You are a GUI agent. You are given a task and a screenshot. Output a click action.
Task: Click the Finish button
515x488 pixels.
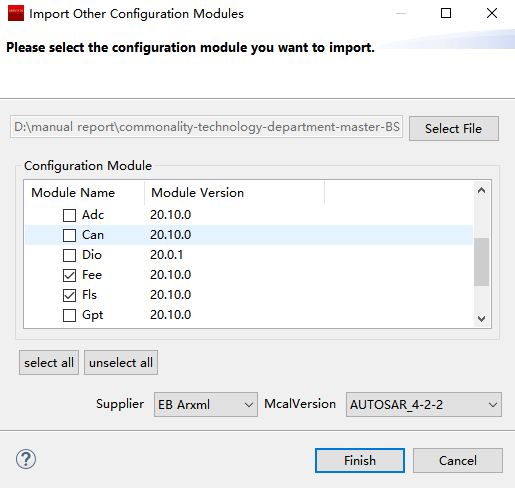(360, 461)
